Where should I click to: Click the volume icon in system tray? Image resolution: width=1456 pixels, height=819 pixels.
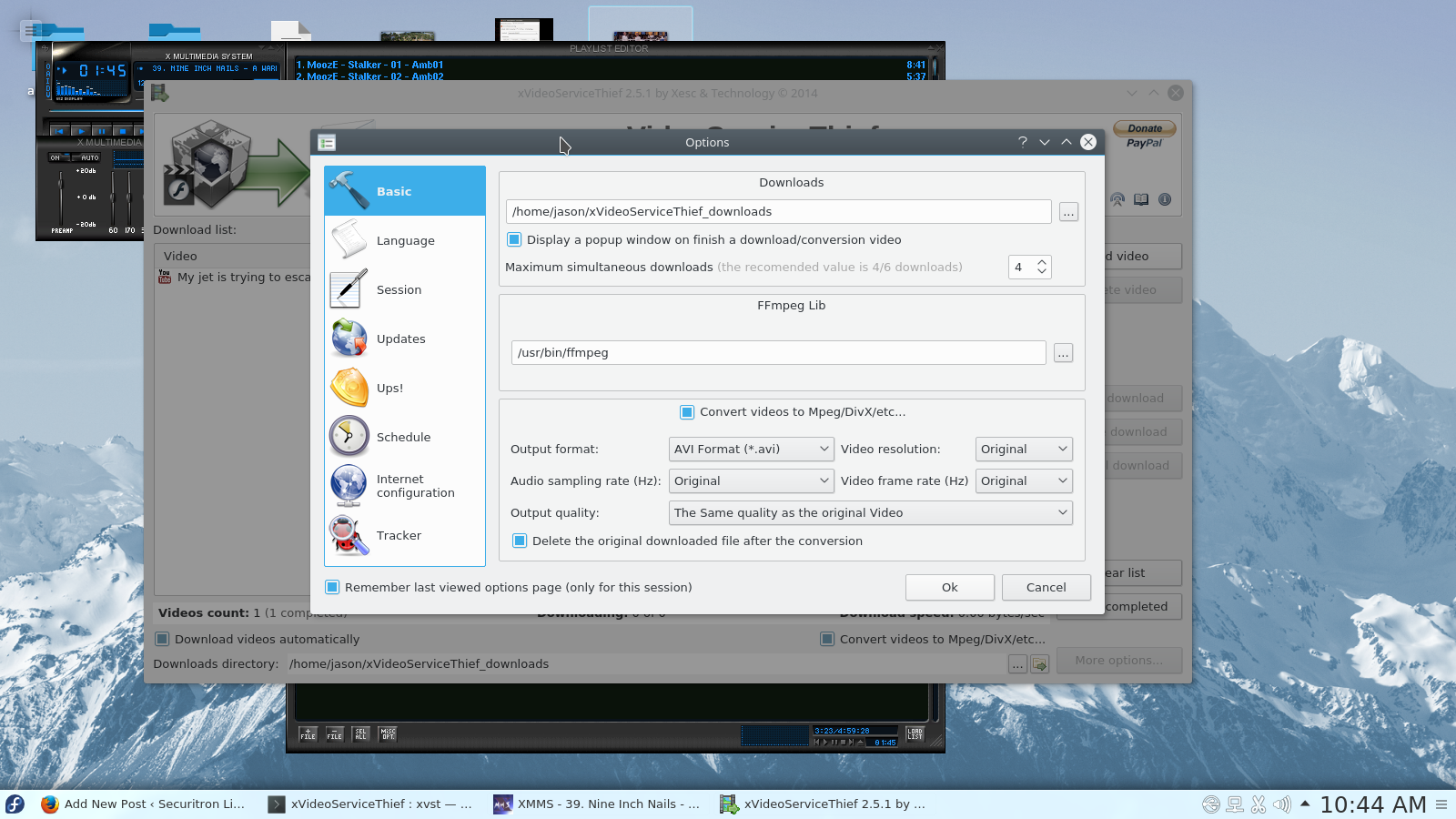tap(1282, 804)
